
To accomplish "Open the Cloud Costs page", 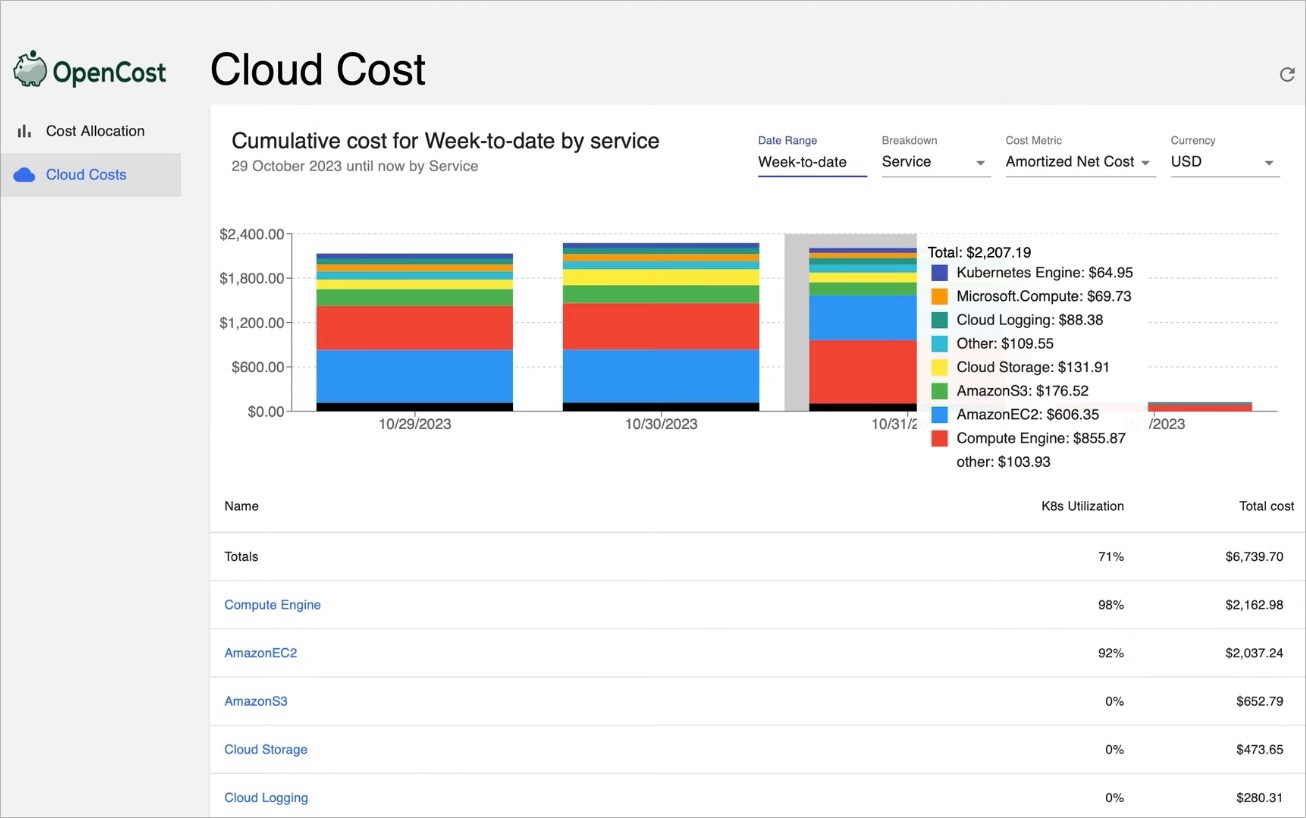I will [90, 175].
